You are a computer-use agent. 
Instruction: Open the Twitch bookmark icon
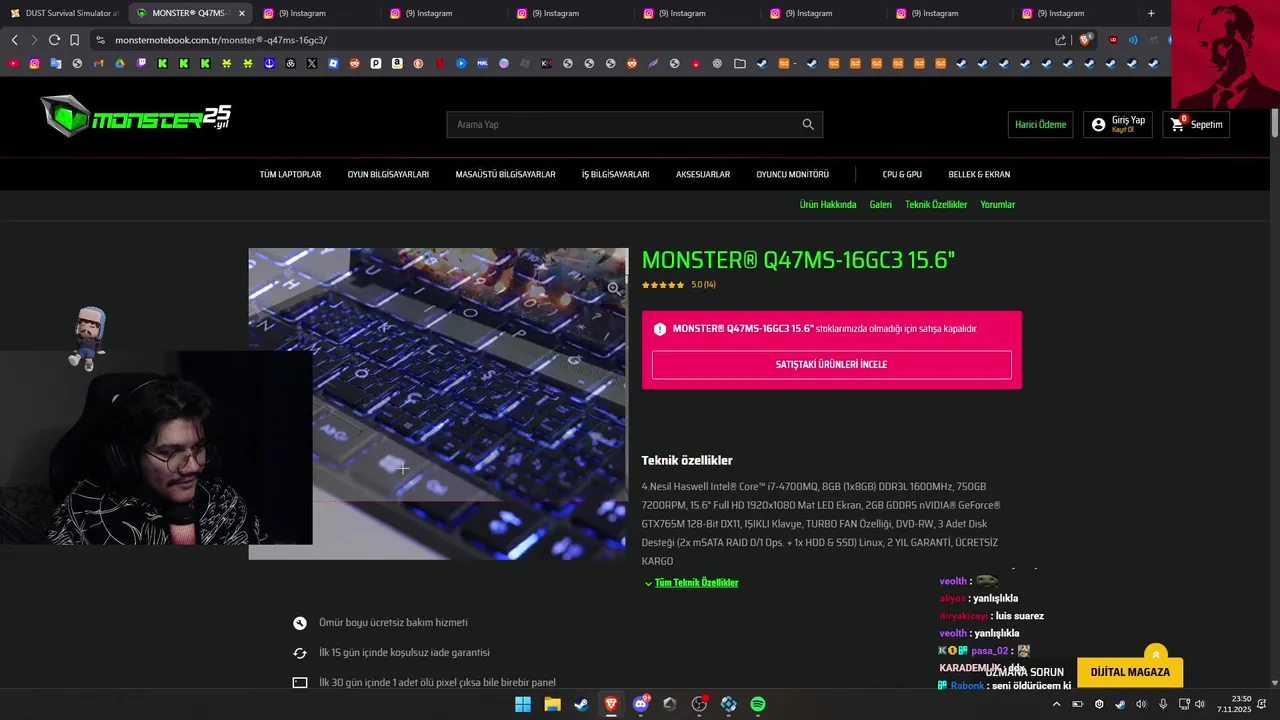tap(141, 63)
